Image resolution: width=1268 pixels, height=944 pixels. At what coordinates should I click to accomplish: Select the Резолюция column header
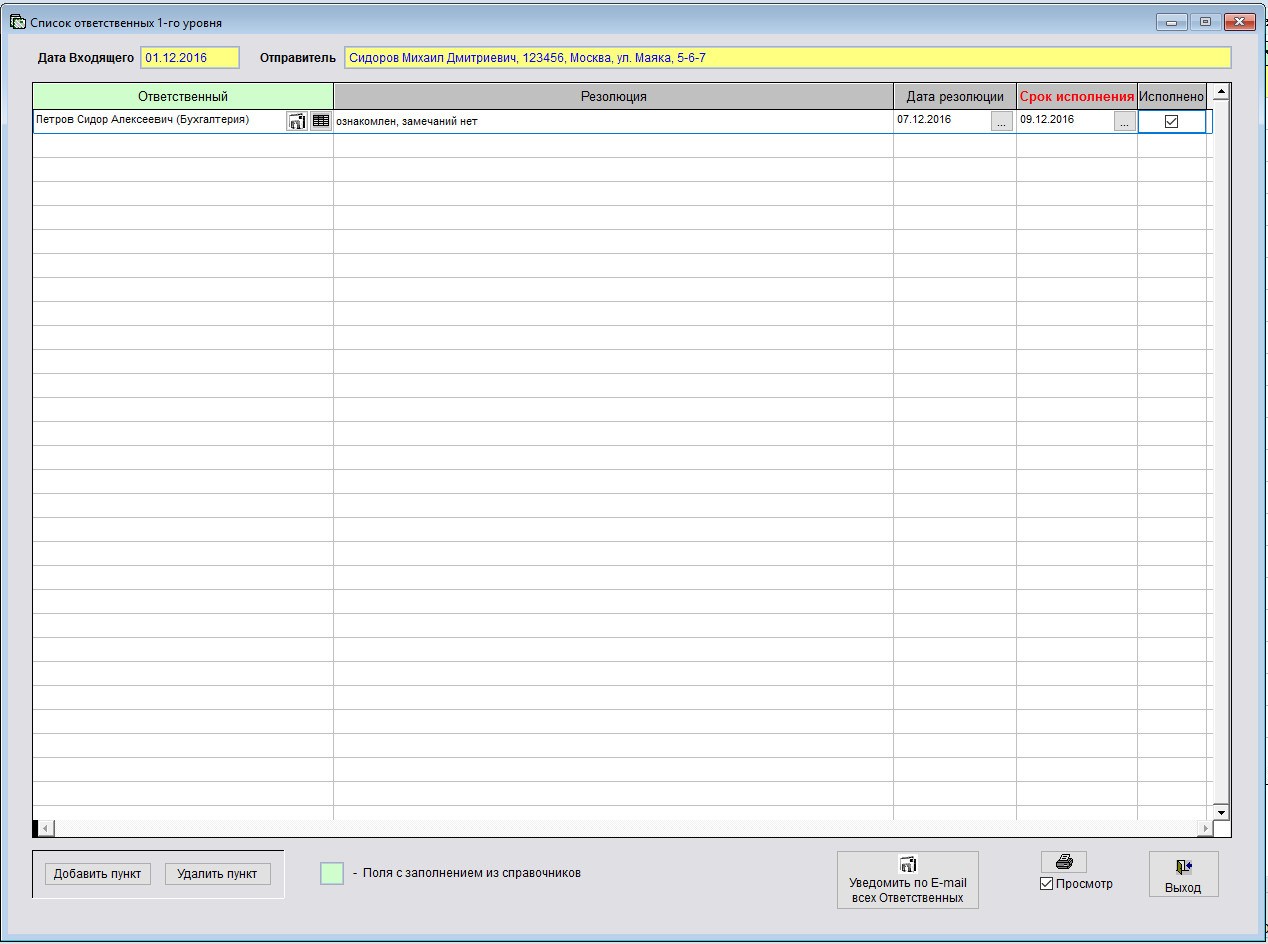click(613, 96)
